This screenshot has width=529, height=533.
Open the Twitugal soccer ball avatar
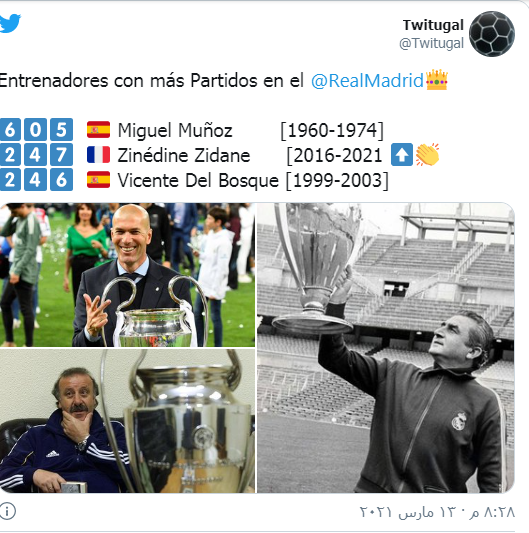pos(492,34)
